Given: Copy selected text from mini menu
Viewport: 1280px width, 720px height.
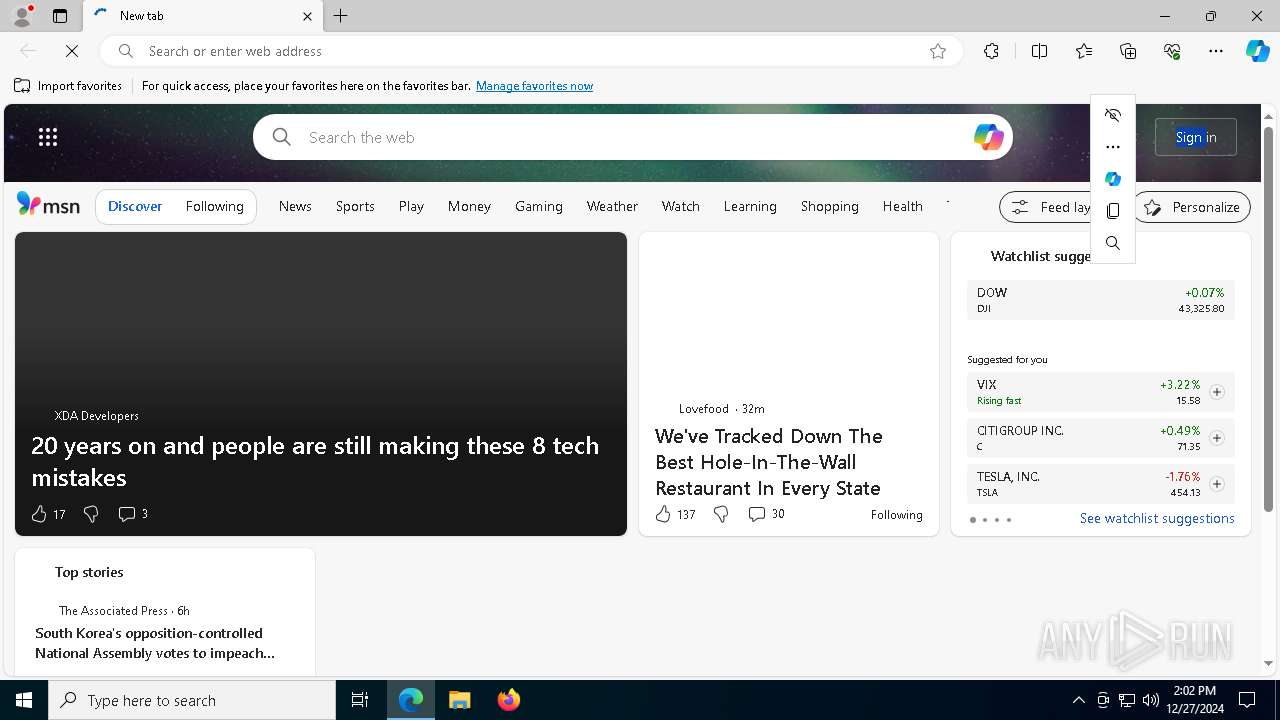Looking at the screenshot, I should tap(1113, 211).
